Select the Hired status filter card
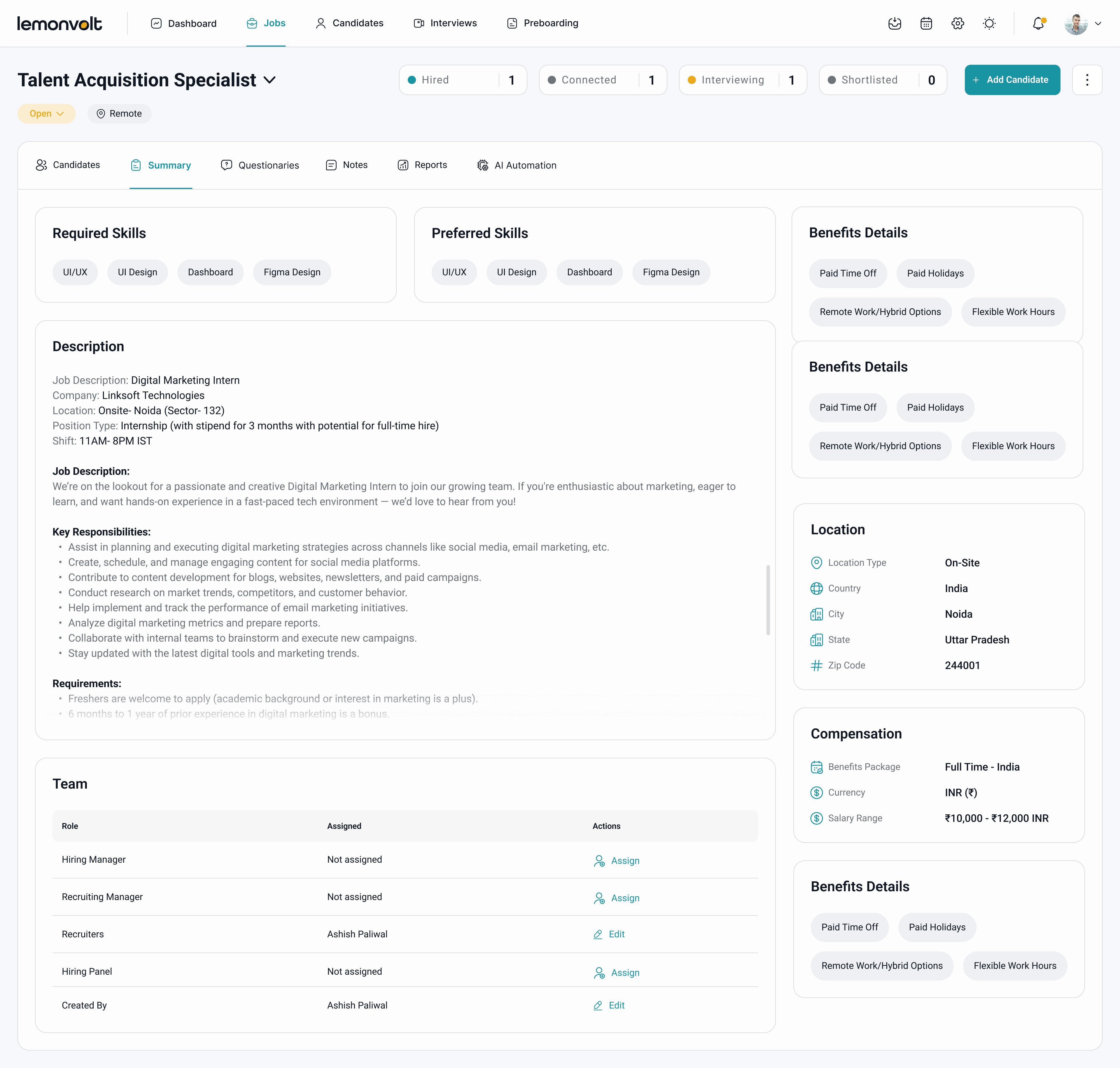1120x1068 pixels. 462,80
